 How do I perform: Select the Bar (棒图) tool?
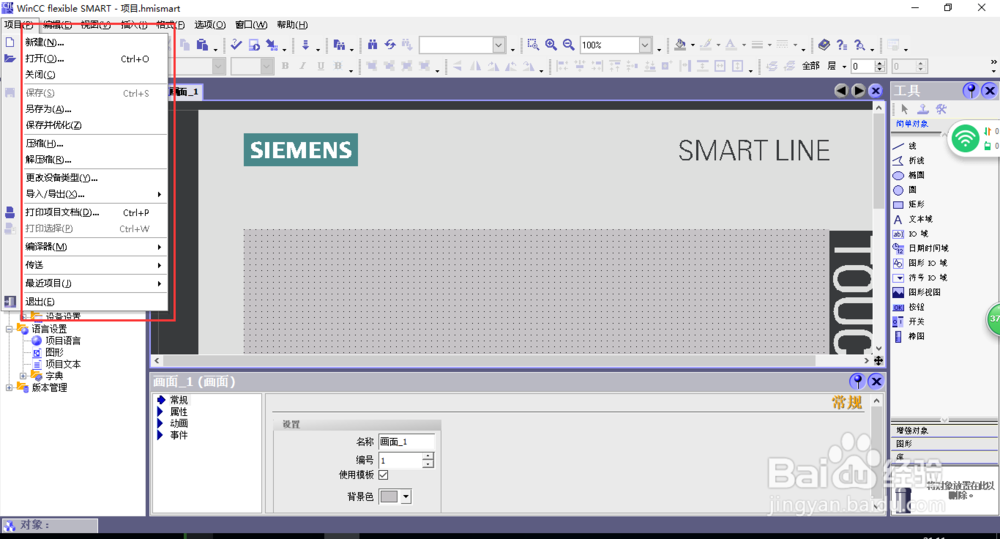(x=908, y=337)
